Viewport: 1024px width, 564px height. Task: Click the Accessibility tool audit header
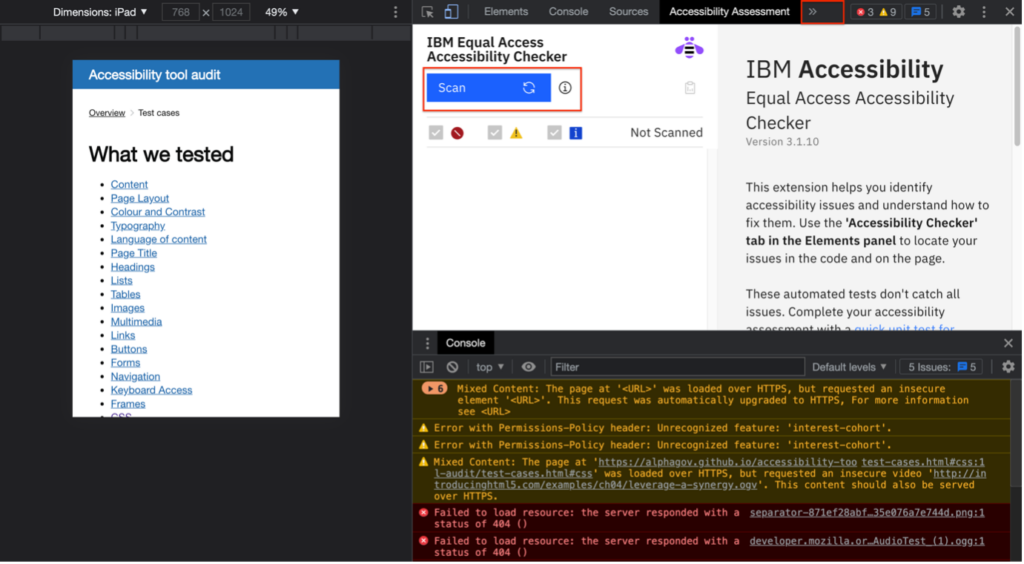coord(154,75)
